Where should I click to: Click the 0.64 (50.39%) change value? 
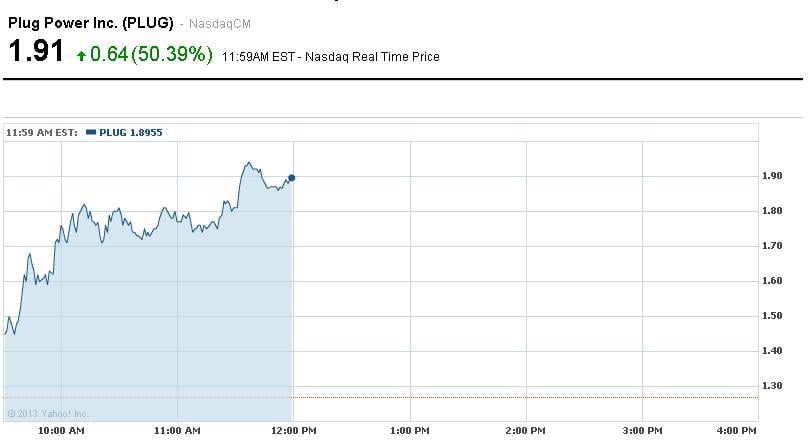coord(151,54)
